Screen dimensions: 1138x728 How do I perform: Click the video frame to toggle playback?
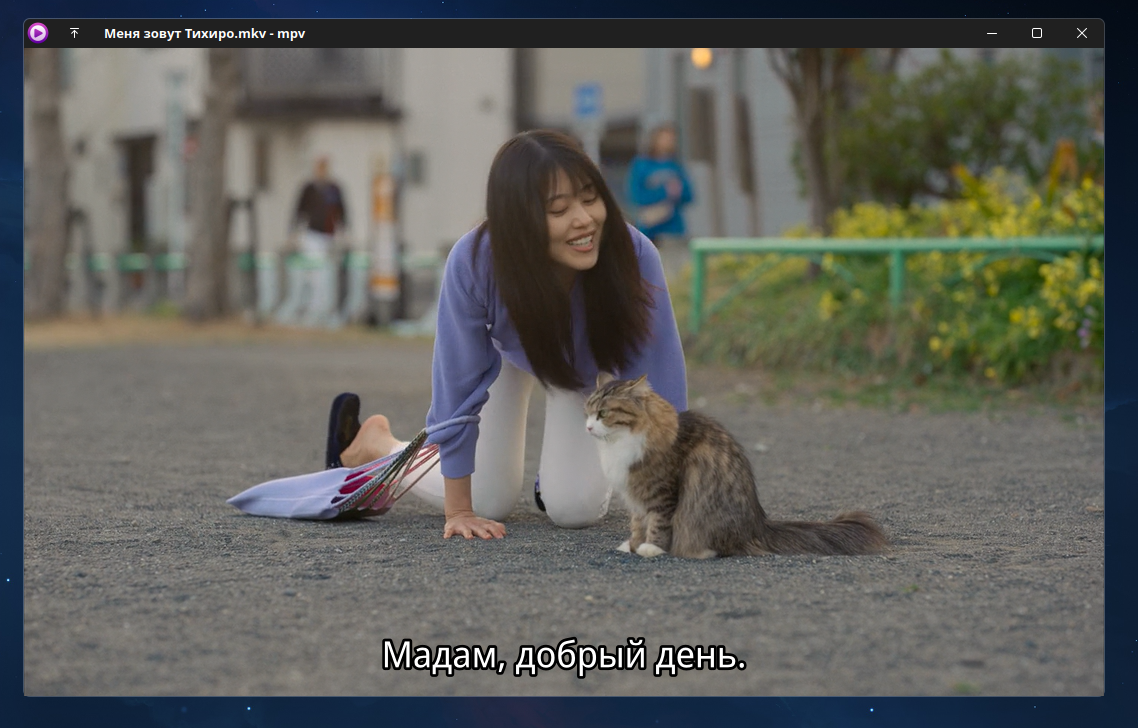click(x=564, y=372)
